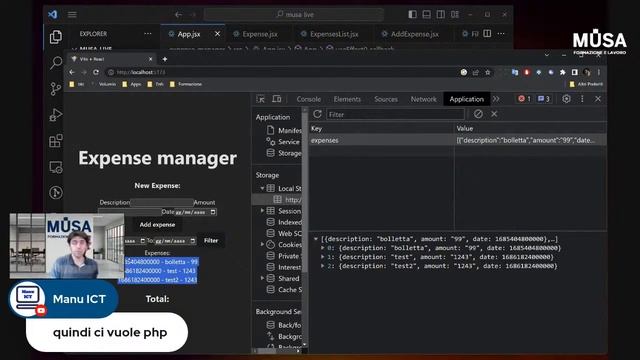Expand array item 0 bolletta object
This screenshot has height=360, width=640.
click(x=323, y=248)
